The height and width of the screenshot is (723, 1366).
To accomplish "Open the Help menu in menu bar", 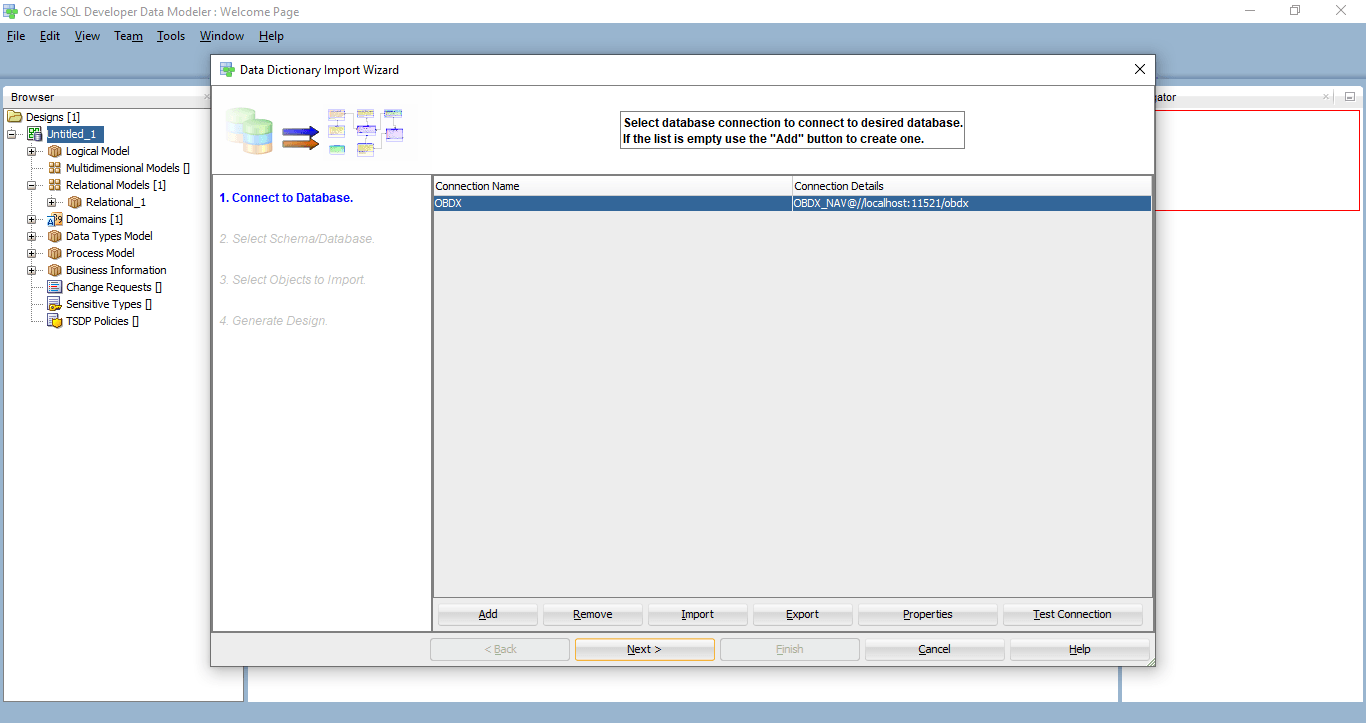I will [271, 36].
